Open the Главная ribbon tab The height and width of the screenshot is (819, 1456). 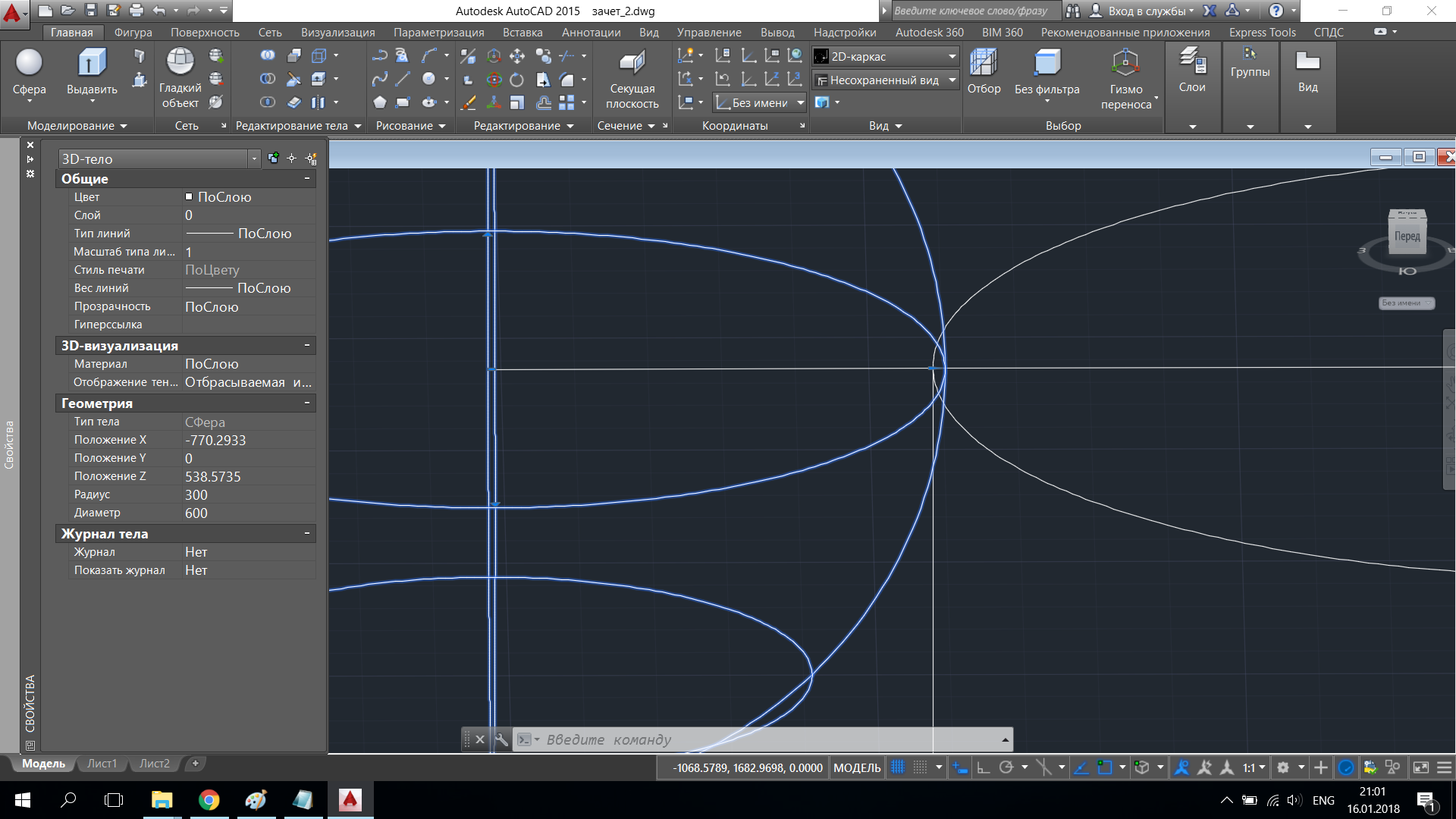pos(72,32)
